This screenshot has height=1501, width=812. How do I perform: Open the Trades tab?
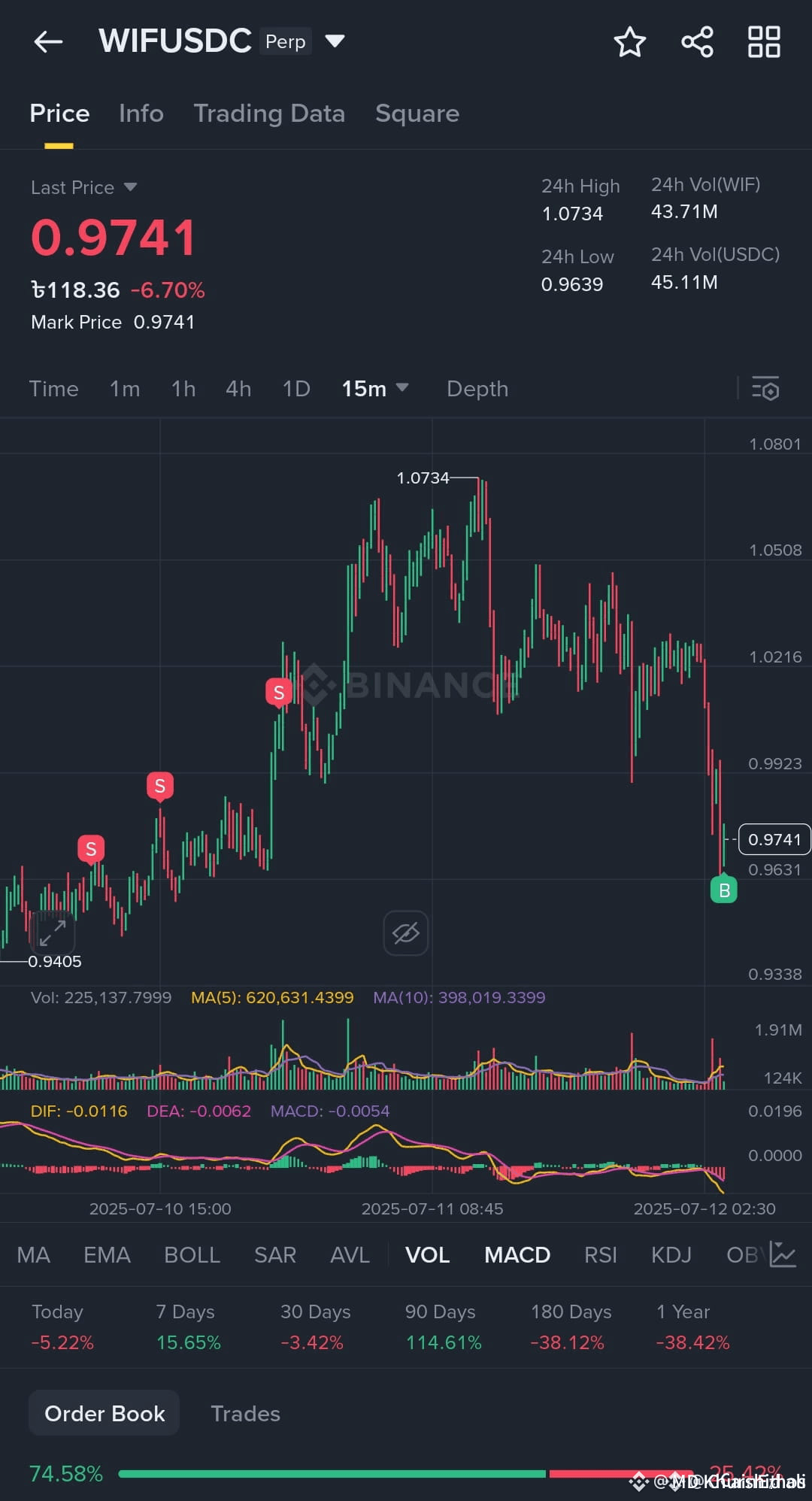(245, 1414)
